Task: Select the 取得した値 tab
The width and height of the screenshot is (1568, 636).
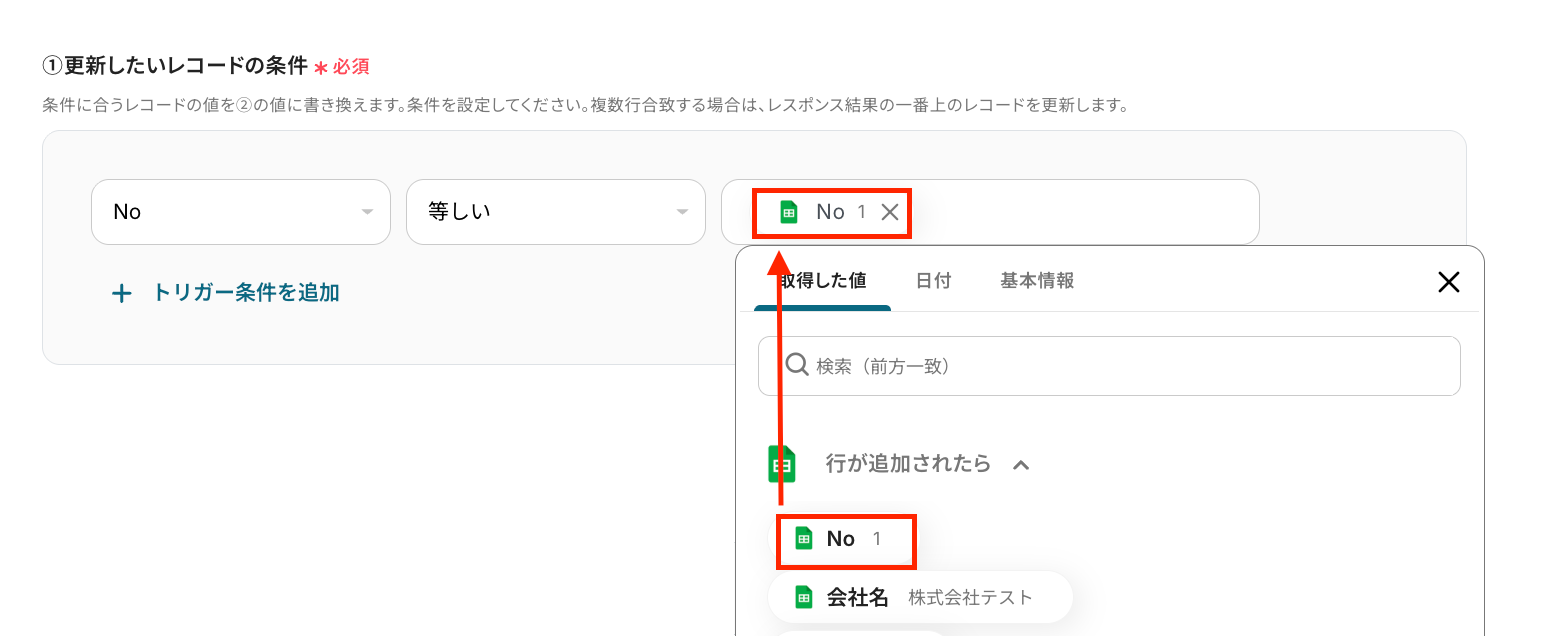Action: 822,281
